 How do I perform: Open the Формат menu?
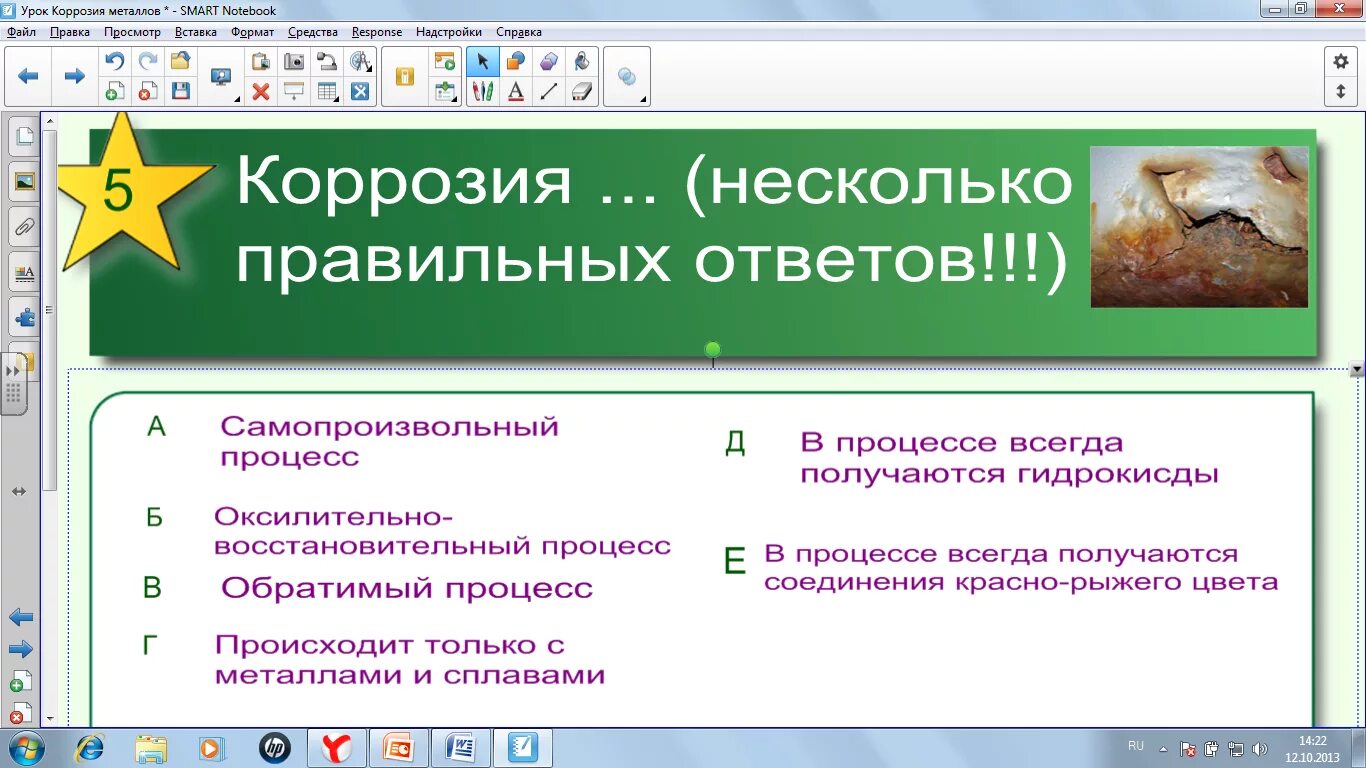(x=252, y=32)
